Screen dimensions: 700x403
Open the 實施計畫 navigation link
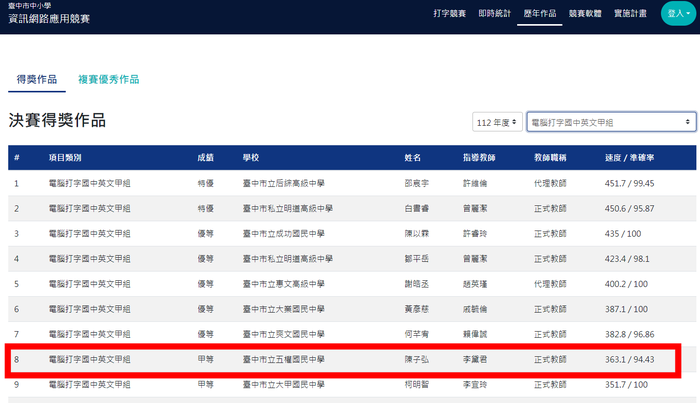coord(630,13)
